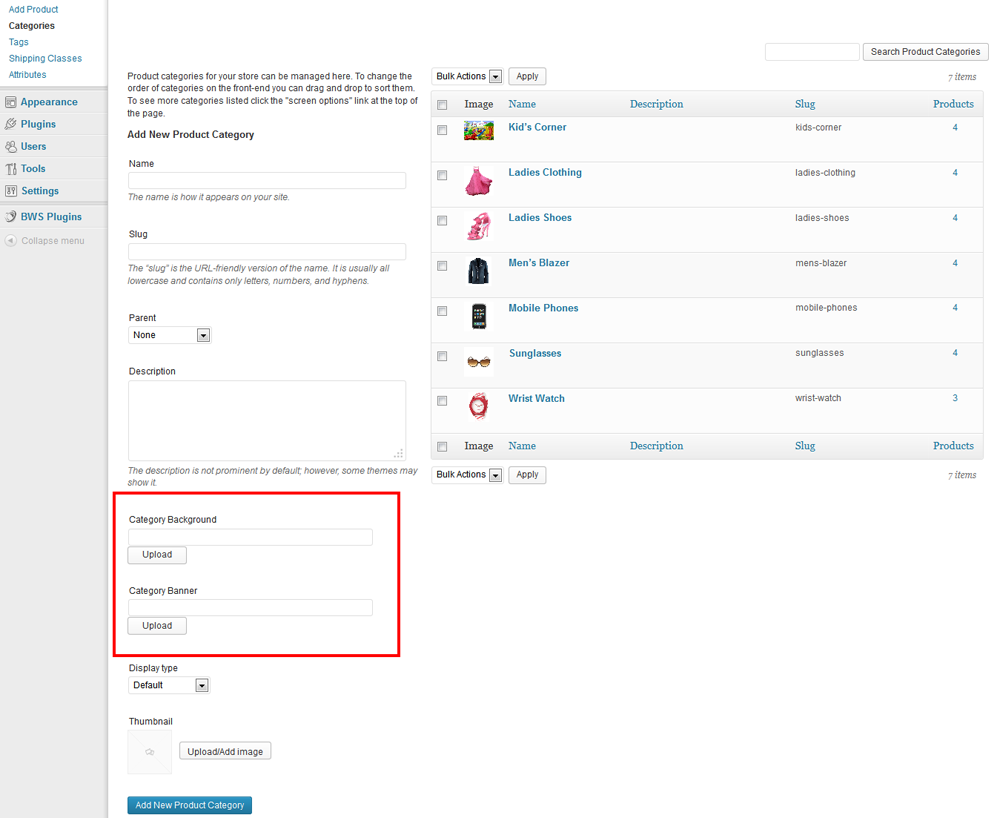Focus the Category Background URL field

click(250, 537)
